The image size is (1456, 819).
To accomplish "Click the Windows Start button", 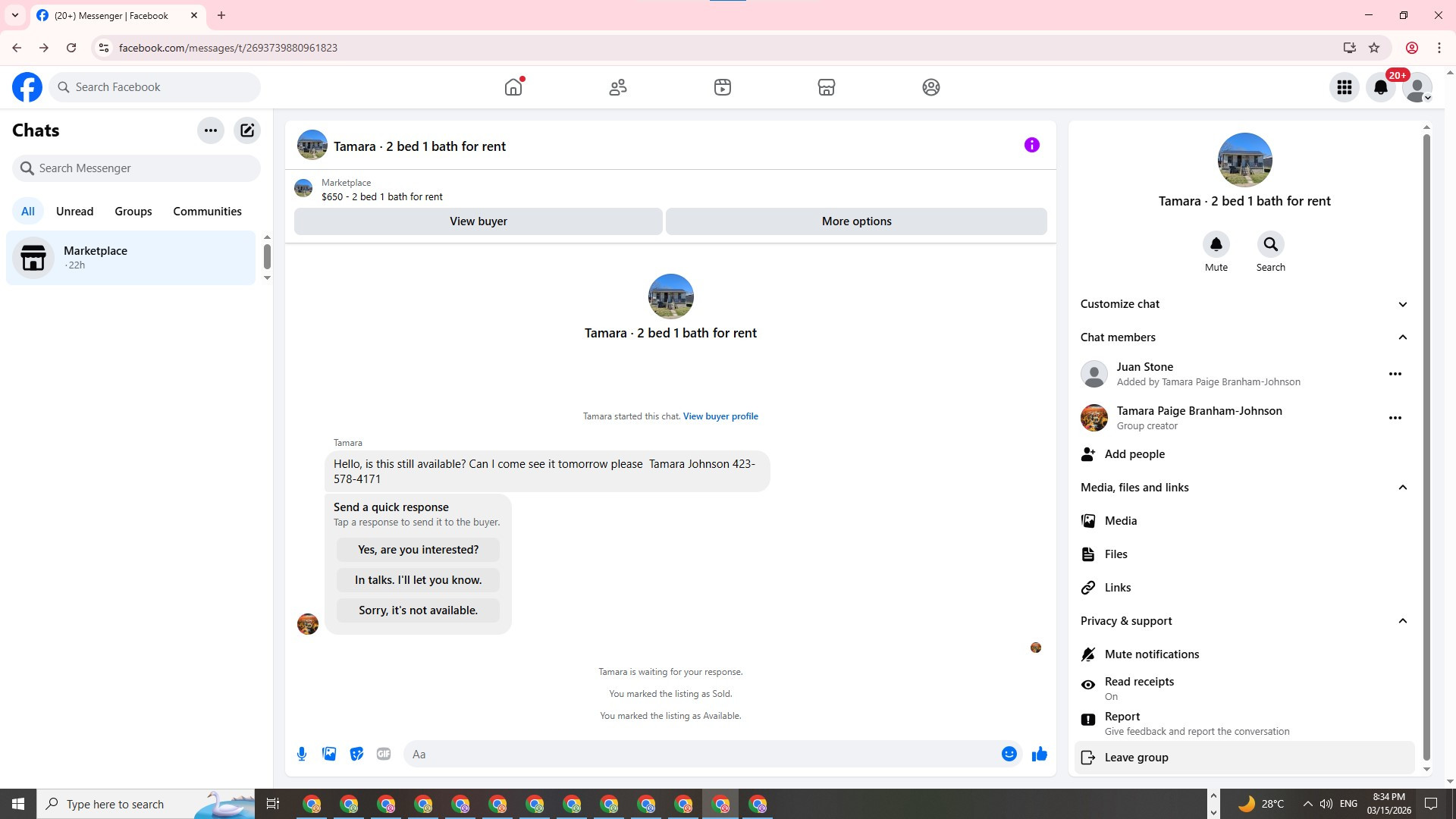I will (18, 804).
